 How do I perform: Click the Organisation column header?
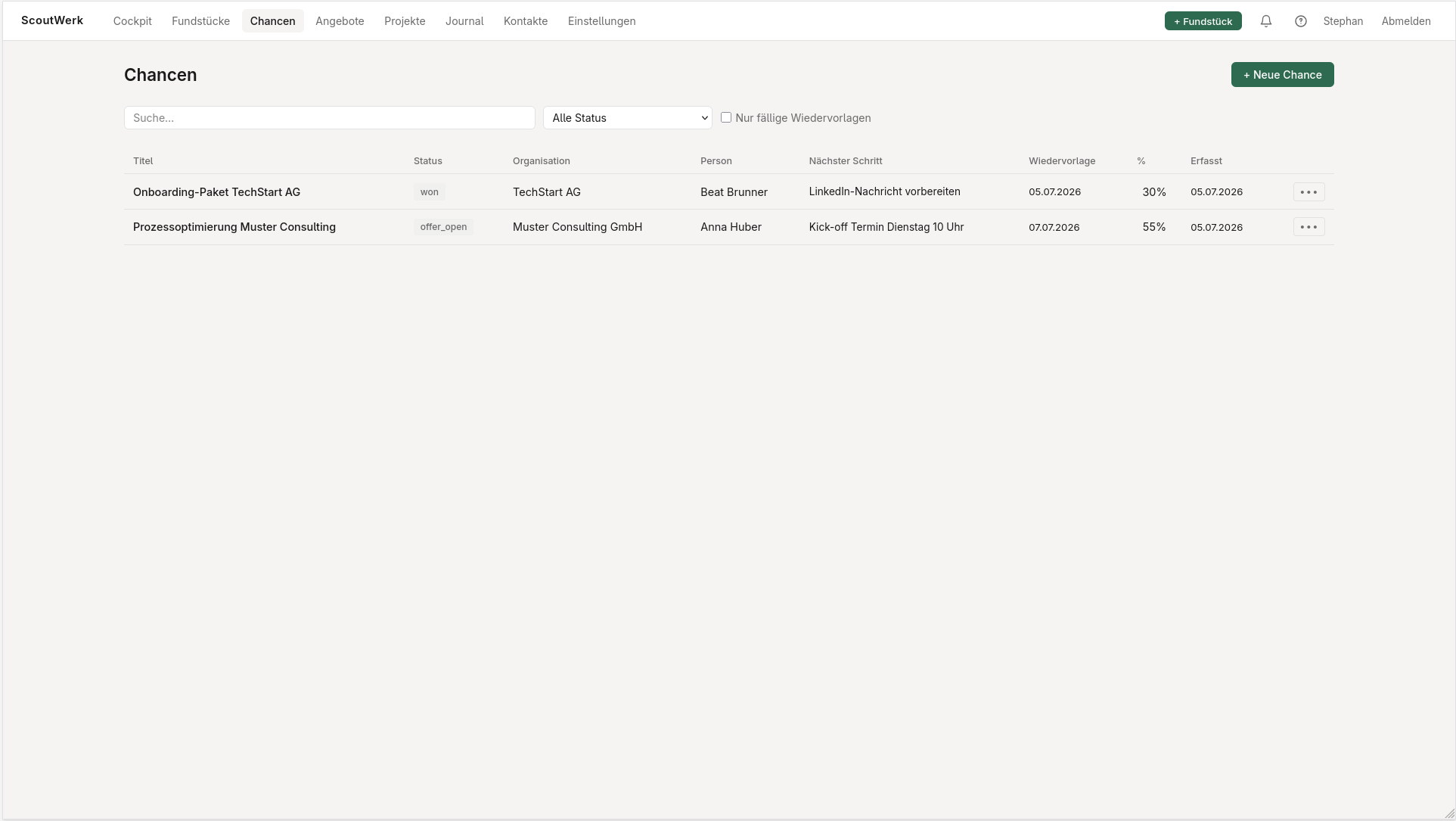click(x=542, y=161)
